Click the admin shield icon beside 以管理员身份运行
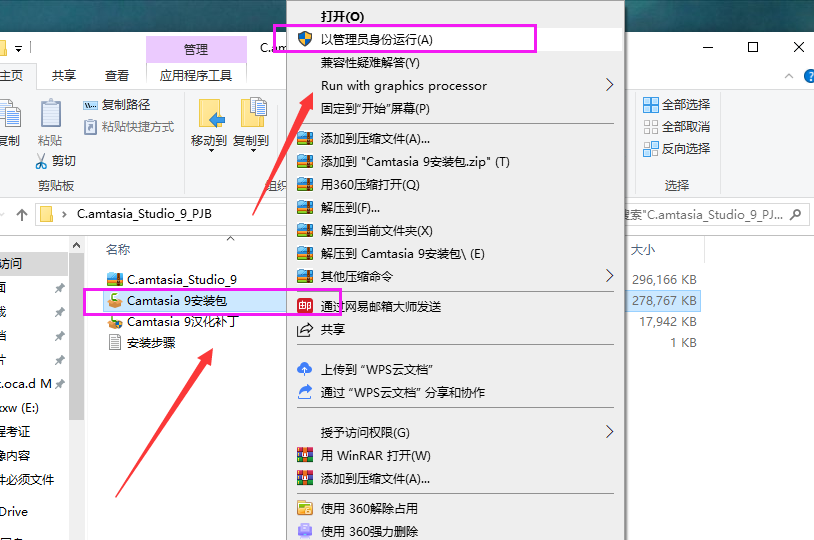Screen dimensions: 814x540 305,39
